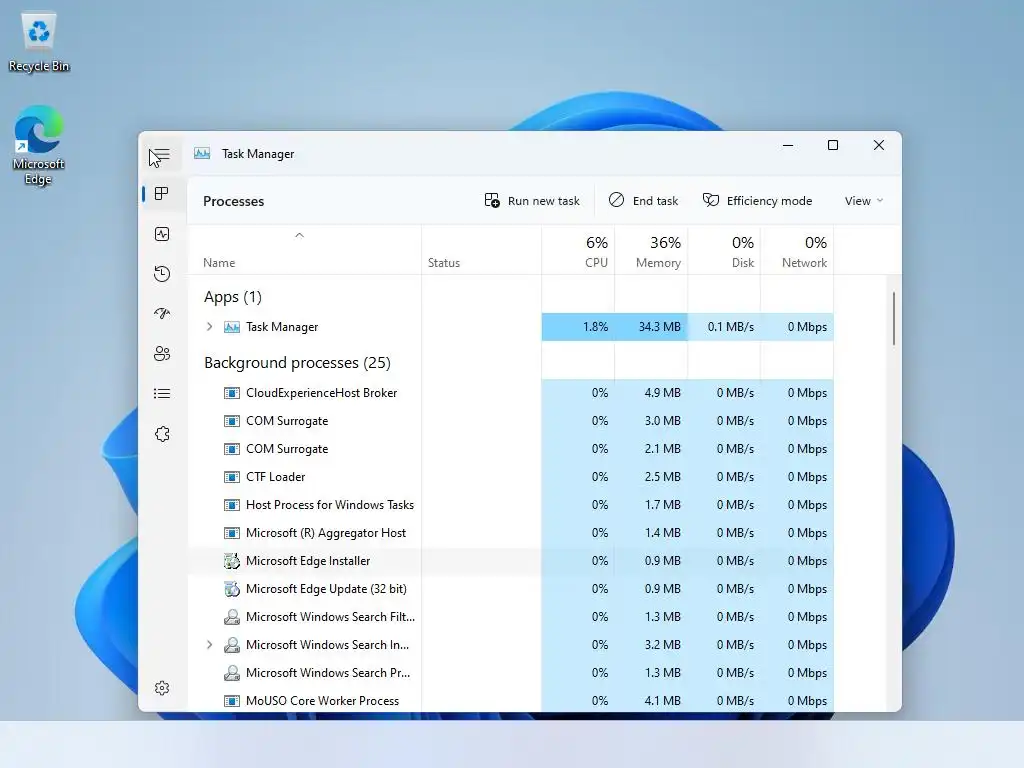Click the 4.9 MB memory cell
Viewport: 1024px width, 768px height.
pos(651,392)
